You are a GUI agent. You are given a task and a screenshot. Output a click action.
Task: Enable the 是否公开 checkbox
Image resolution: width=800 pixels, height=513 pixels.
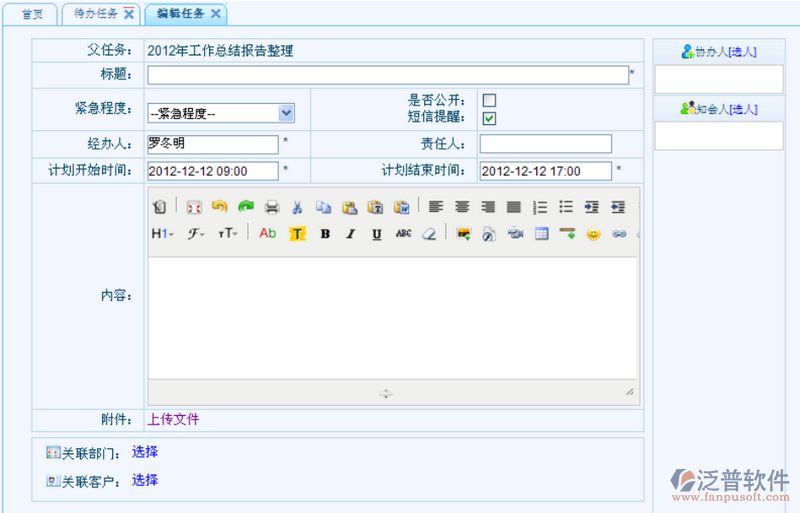(490, 100)
